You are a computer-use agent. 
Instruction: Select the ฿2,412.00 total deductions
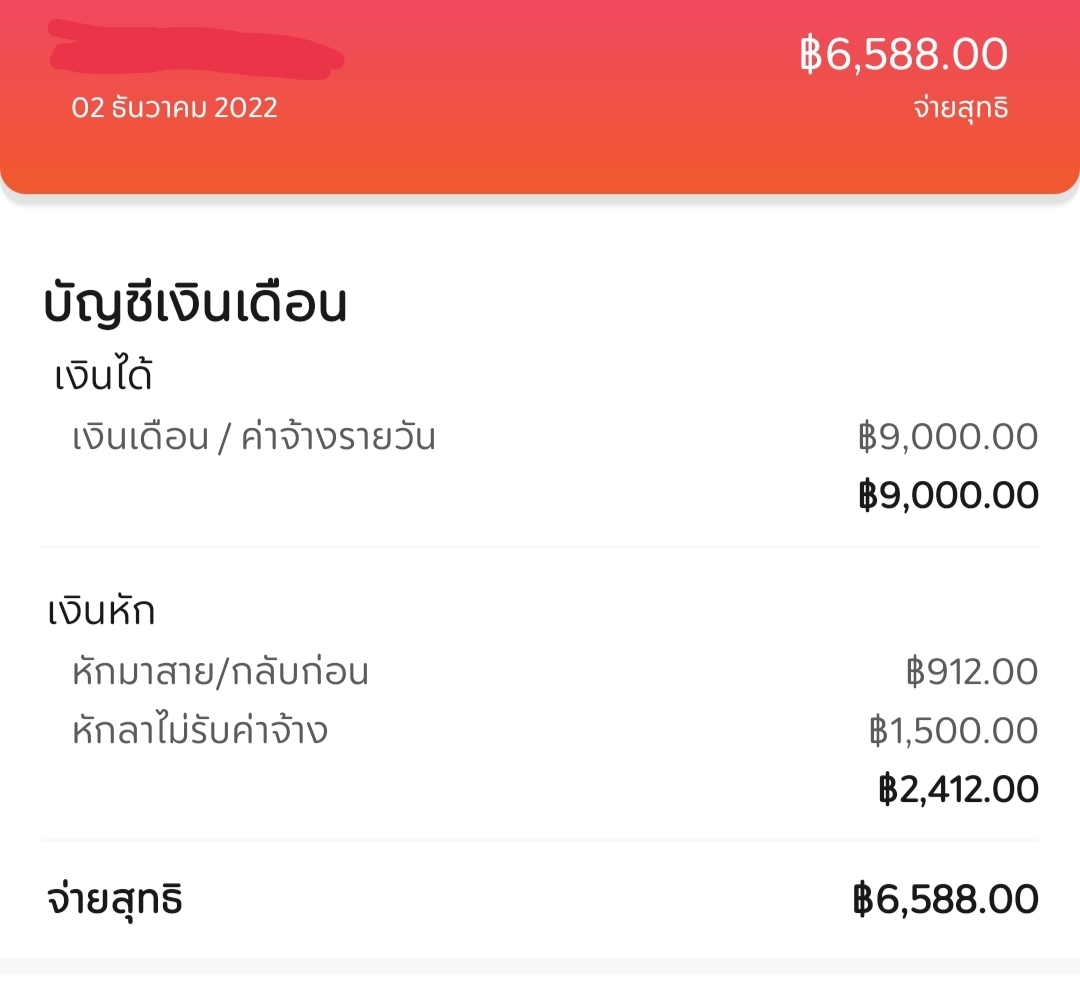(x=958, y=789)
